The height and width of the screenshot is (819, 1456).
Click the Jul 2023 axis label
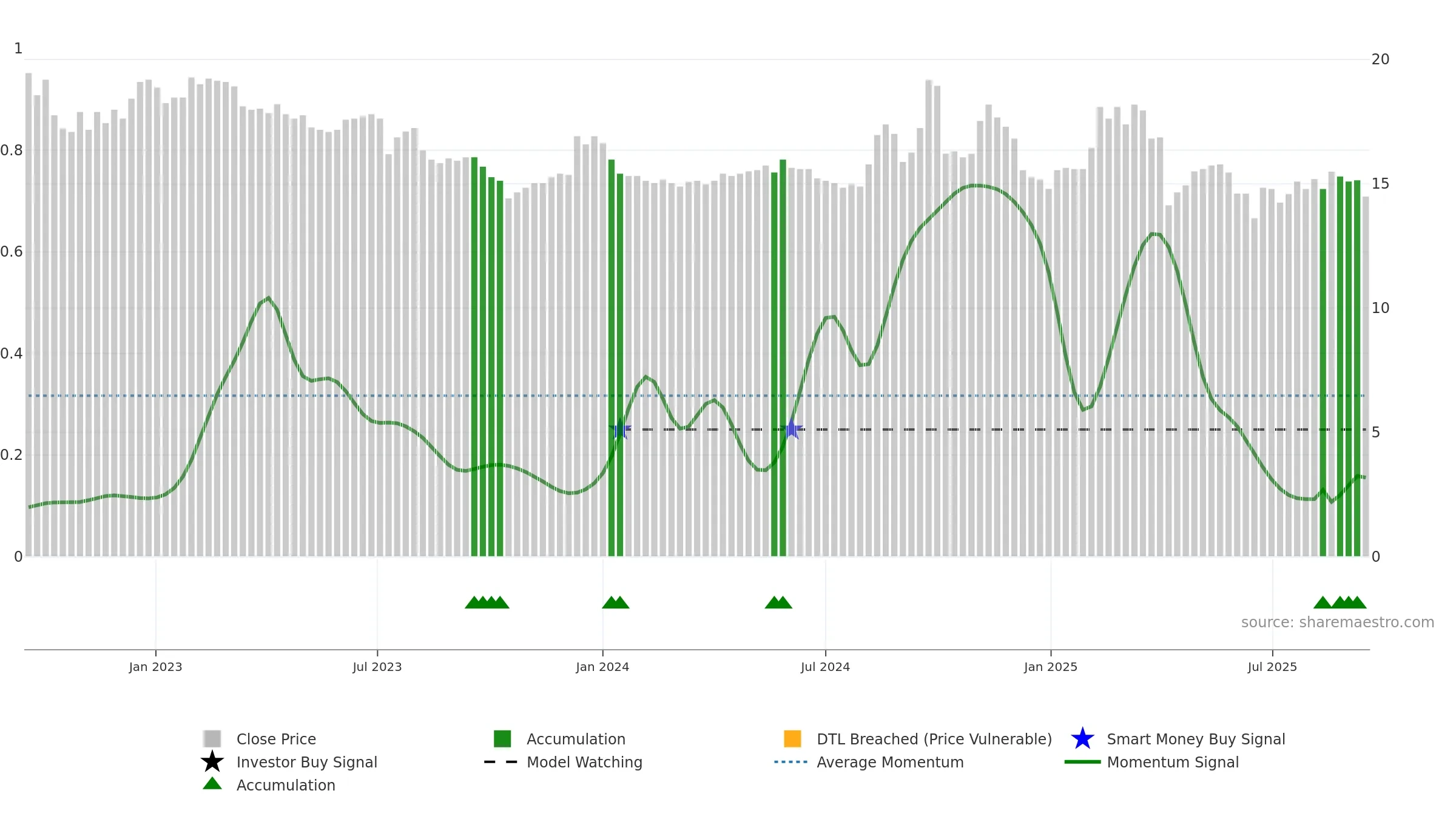point(377,667)
